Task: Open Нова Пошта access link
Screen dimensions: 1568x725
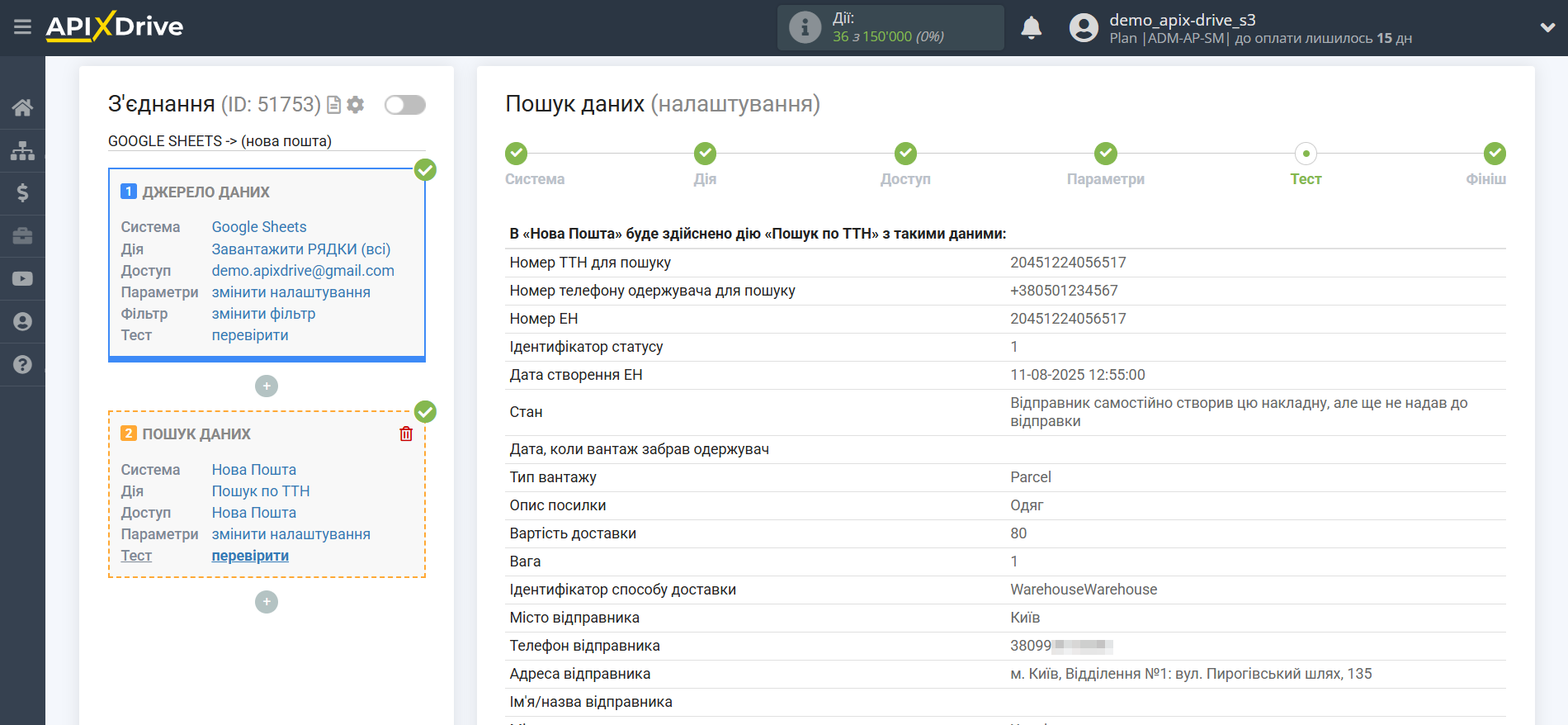Action: (254, 513)
